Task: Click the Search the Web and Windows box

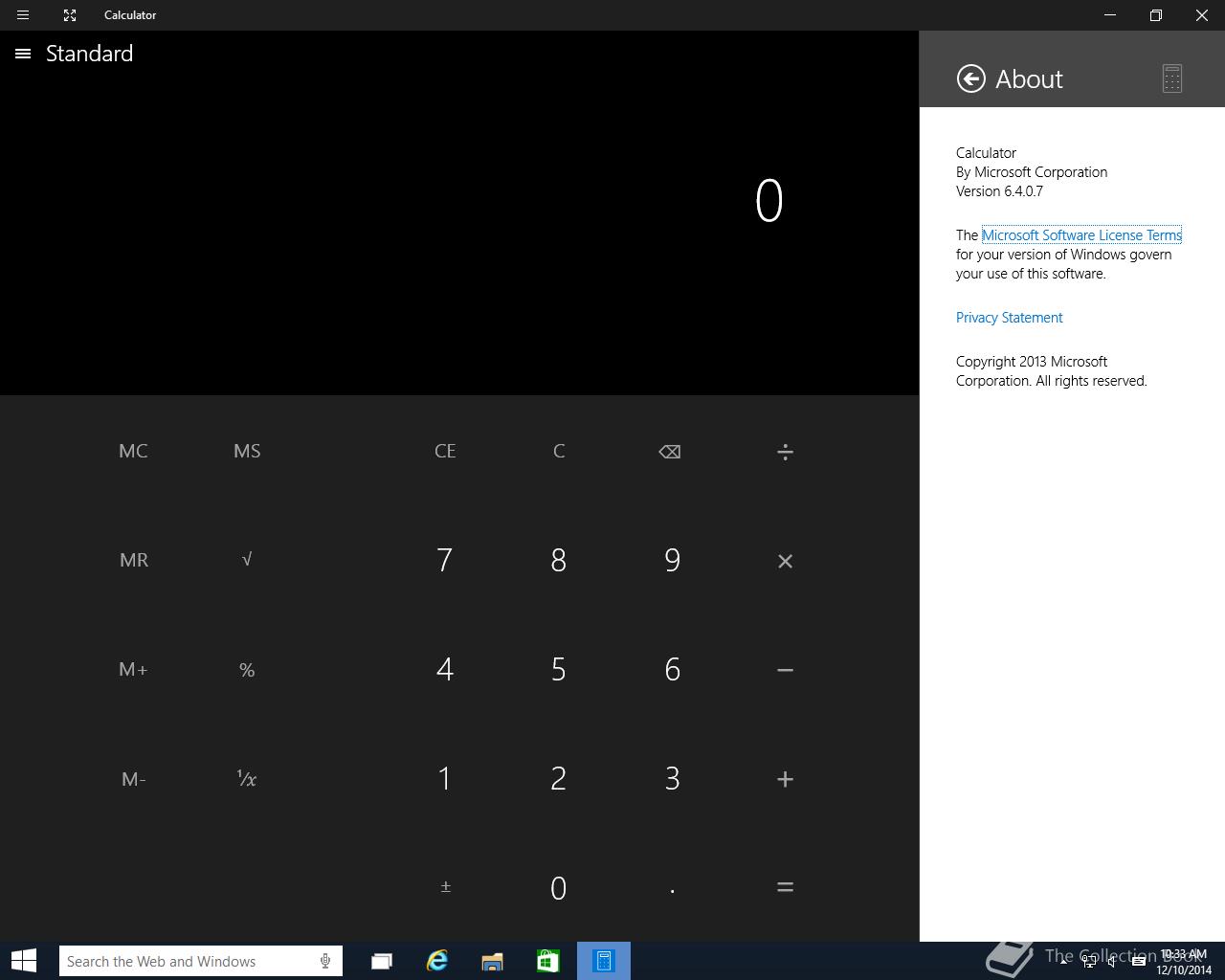Action: coord(200,961)
